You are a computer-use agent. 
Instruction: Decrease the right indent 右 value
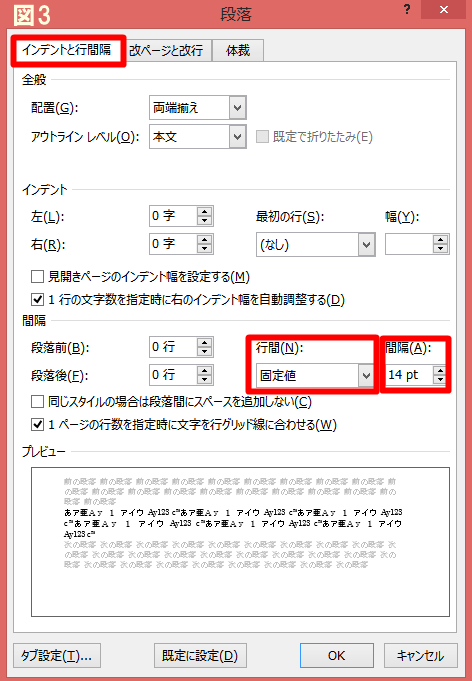coord(204,248)
